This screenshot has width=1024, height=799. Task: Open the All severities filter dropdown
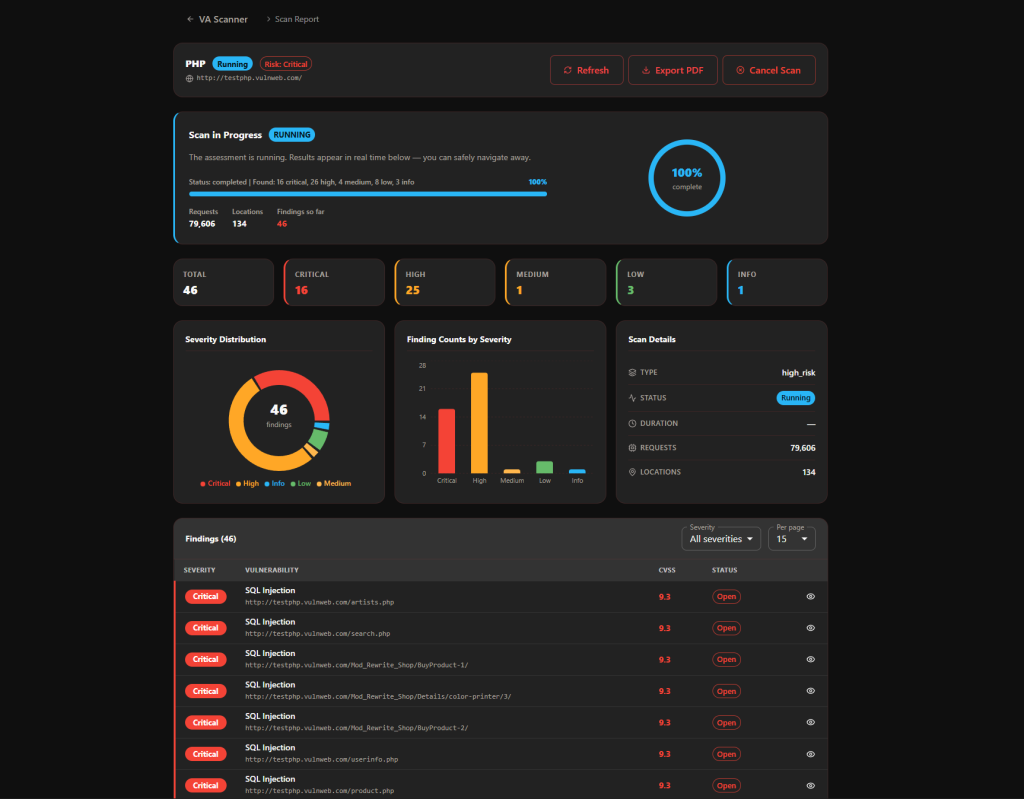[721, 538]
